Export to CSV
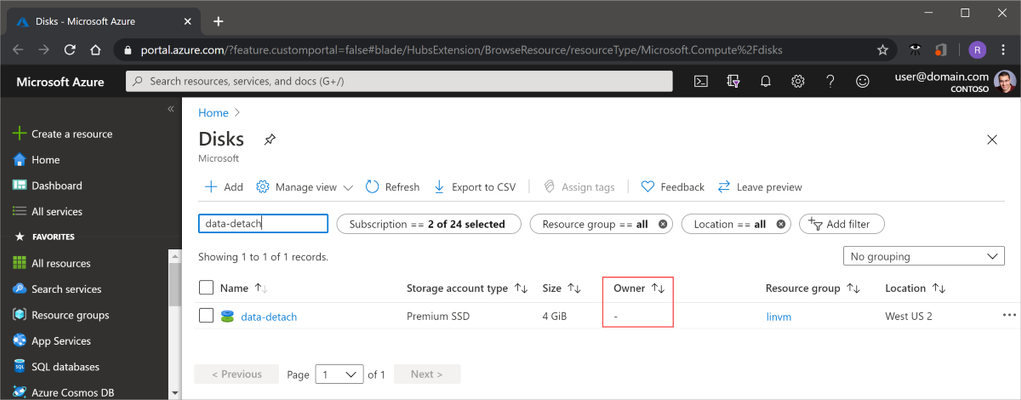This screenshot has width=1021, height=400. coord(475,187)
